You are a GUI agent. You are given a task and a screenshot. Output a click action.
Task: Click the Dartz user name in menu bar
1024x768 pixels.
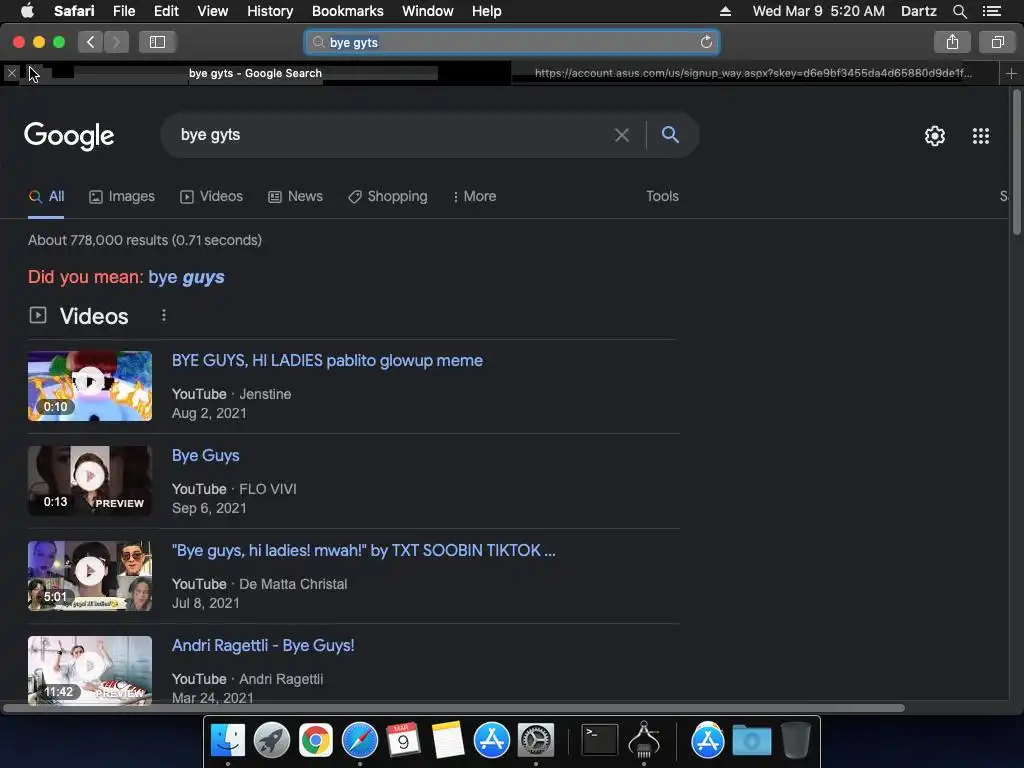click(918, 11)
